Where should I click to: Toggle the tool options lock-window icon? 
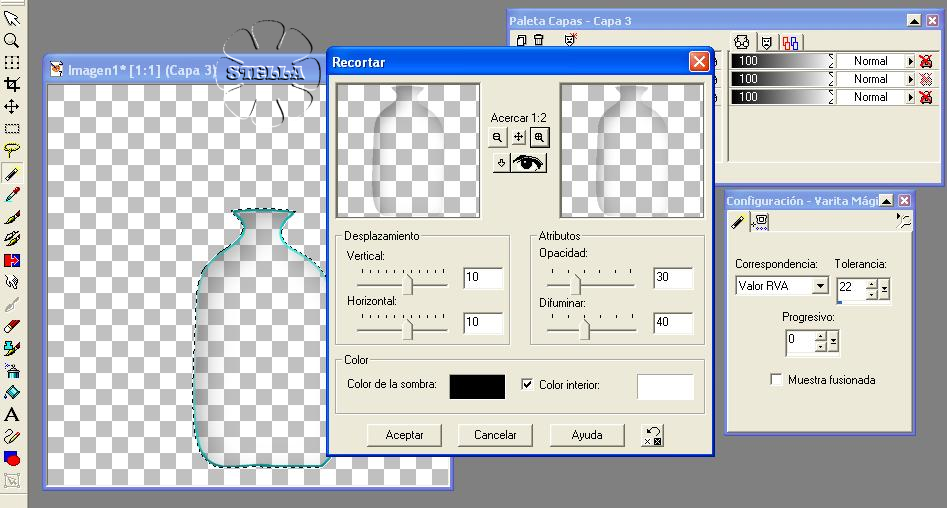tap(904, 221)
